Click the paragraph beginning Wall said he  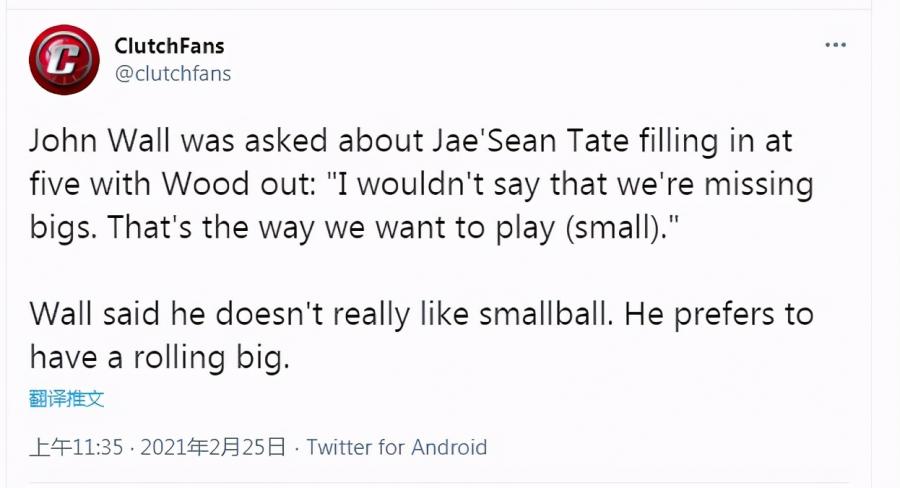421,336
